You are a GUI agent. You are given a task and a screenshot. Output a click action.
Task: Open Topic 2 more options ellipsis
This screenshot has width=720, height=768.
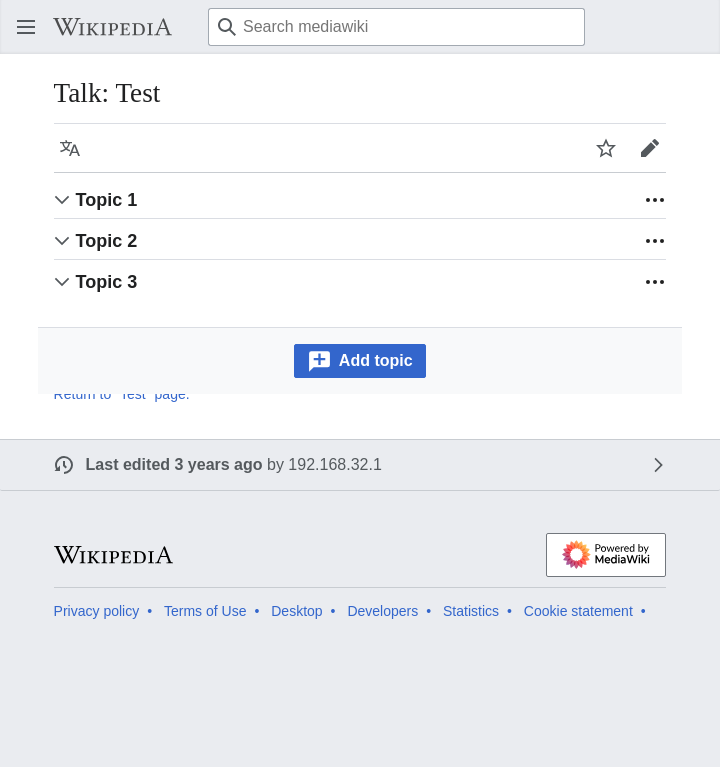point(655,241)
